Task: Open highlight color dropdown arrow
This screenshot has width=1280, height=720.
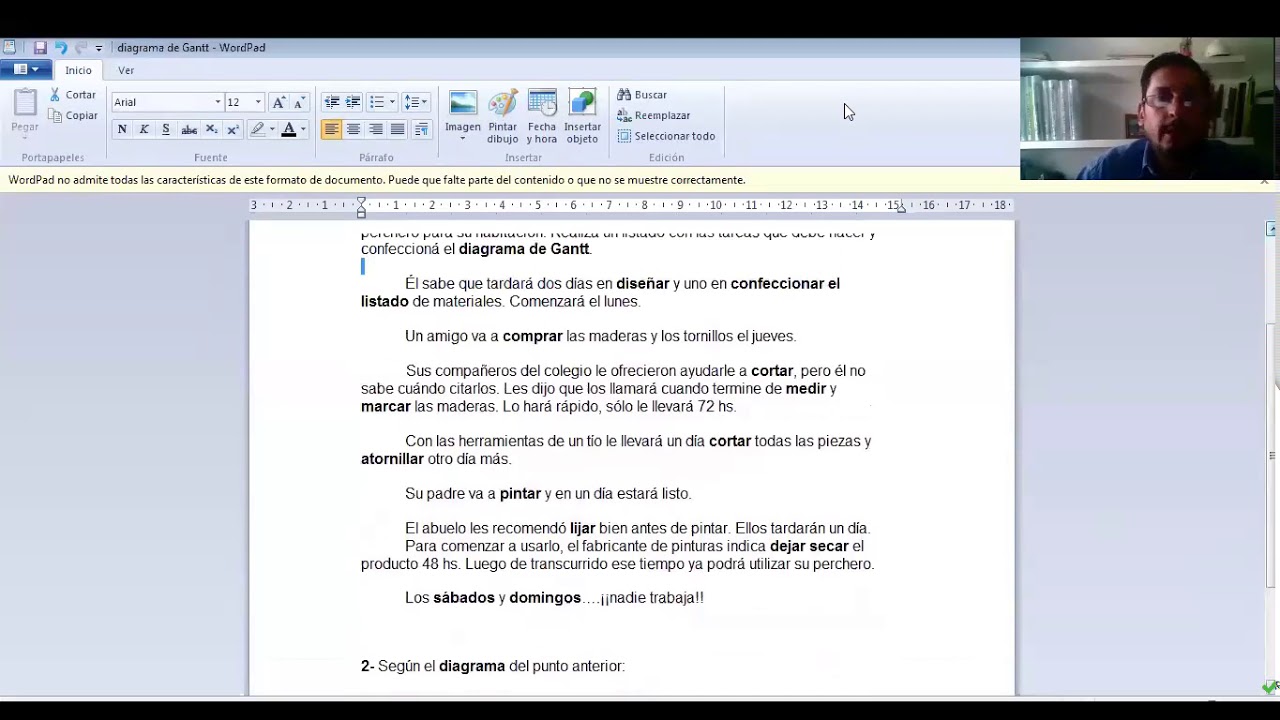Action: 272,129
